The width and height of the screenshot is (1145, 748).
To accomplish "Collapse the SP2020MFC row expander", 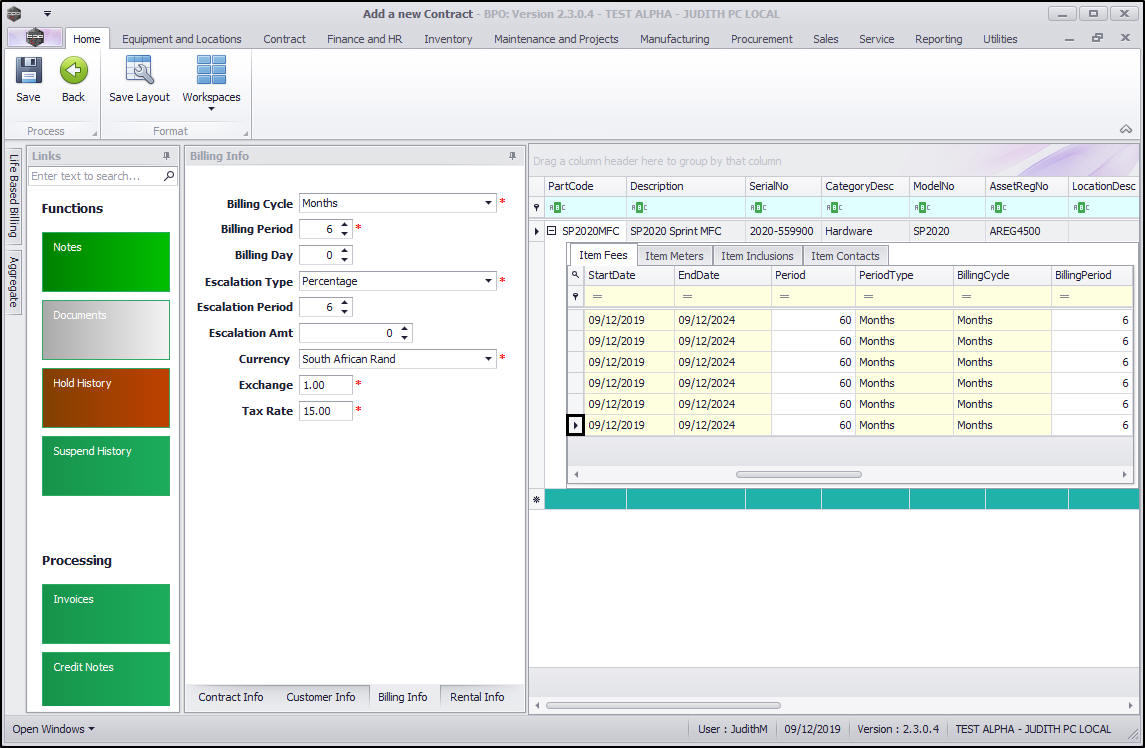I will (x=551, y=231).
